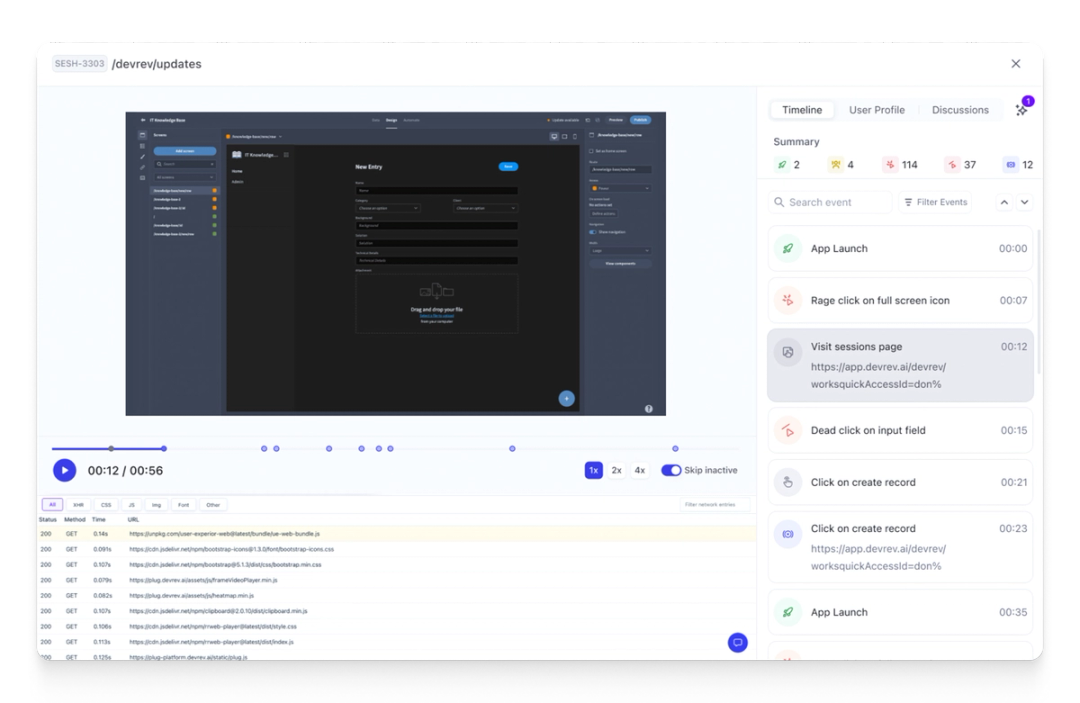Click the page icon for 00:23 create record
The image size is (1080, 703).
click(788, 534)
